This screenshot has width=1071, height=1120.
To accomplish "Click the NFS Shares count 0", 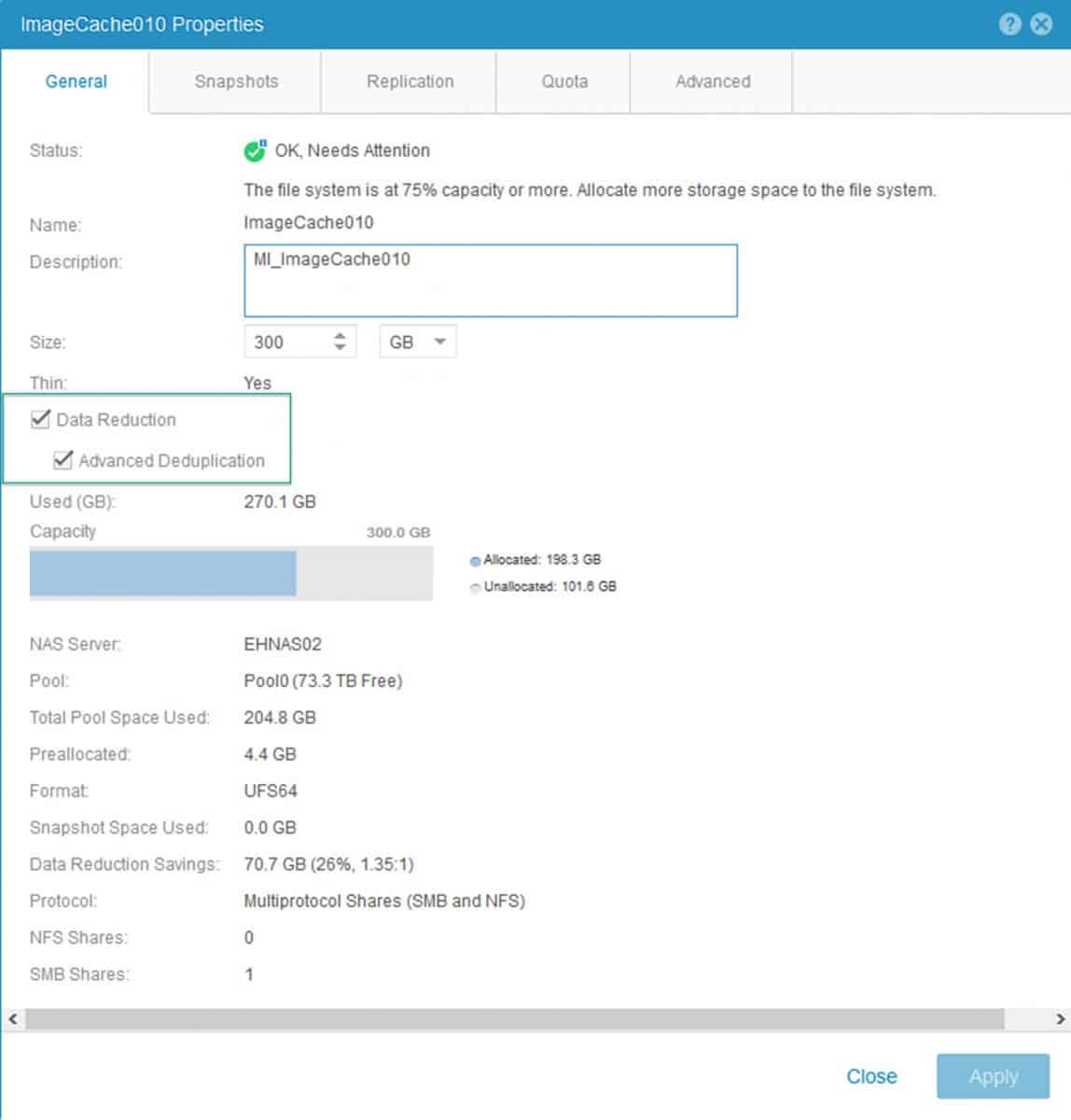I will 249,938.
